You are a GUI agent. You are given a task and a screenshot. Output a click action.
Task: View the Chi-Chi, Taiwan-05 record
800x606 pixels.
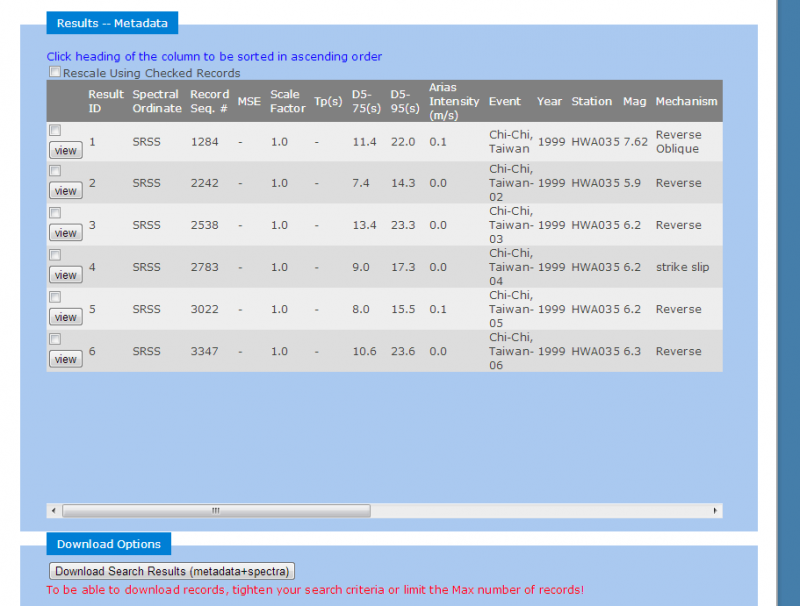(x=66, y=317)
